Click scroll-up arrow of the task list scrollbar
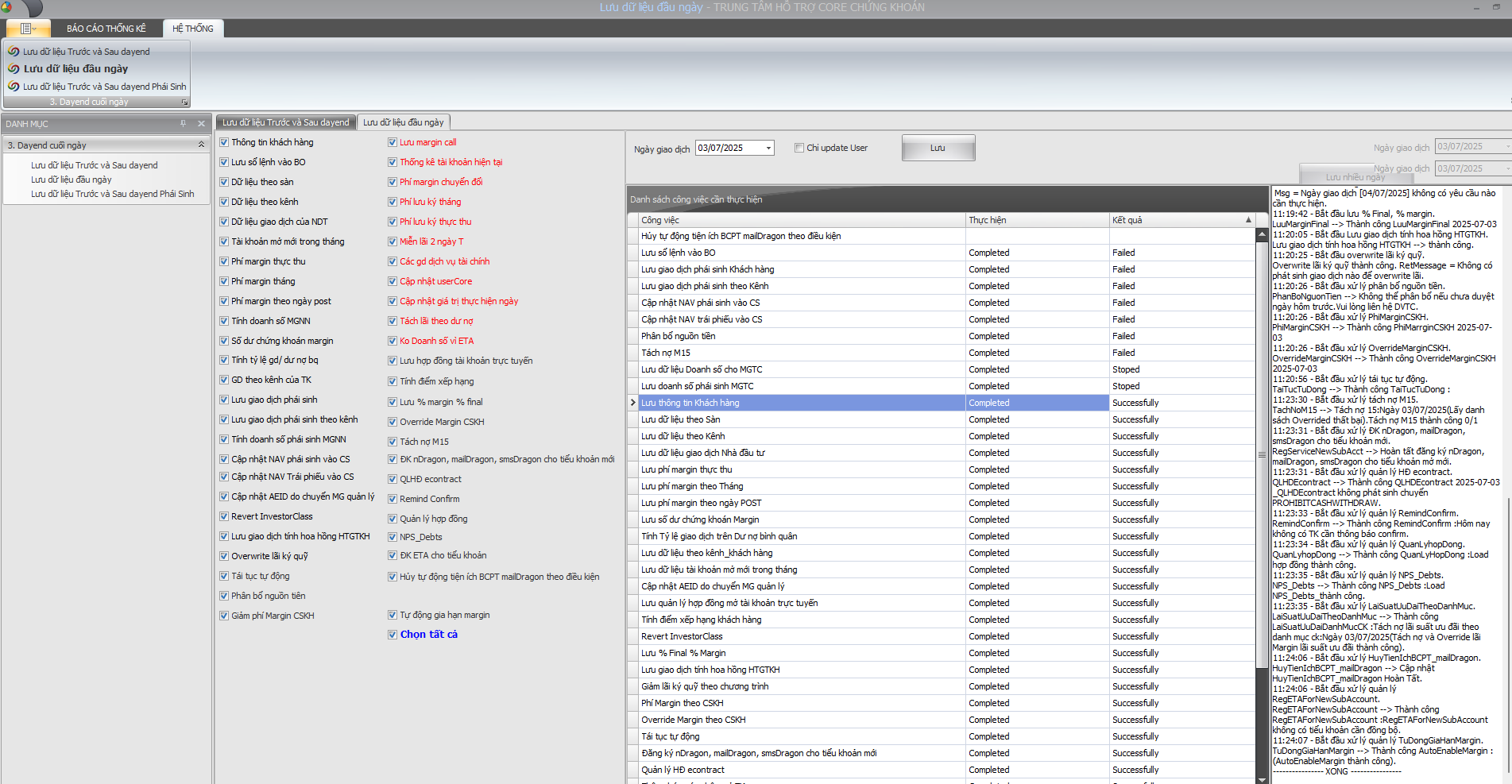 coord(1262,234)
